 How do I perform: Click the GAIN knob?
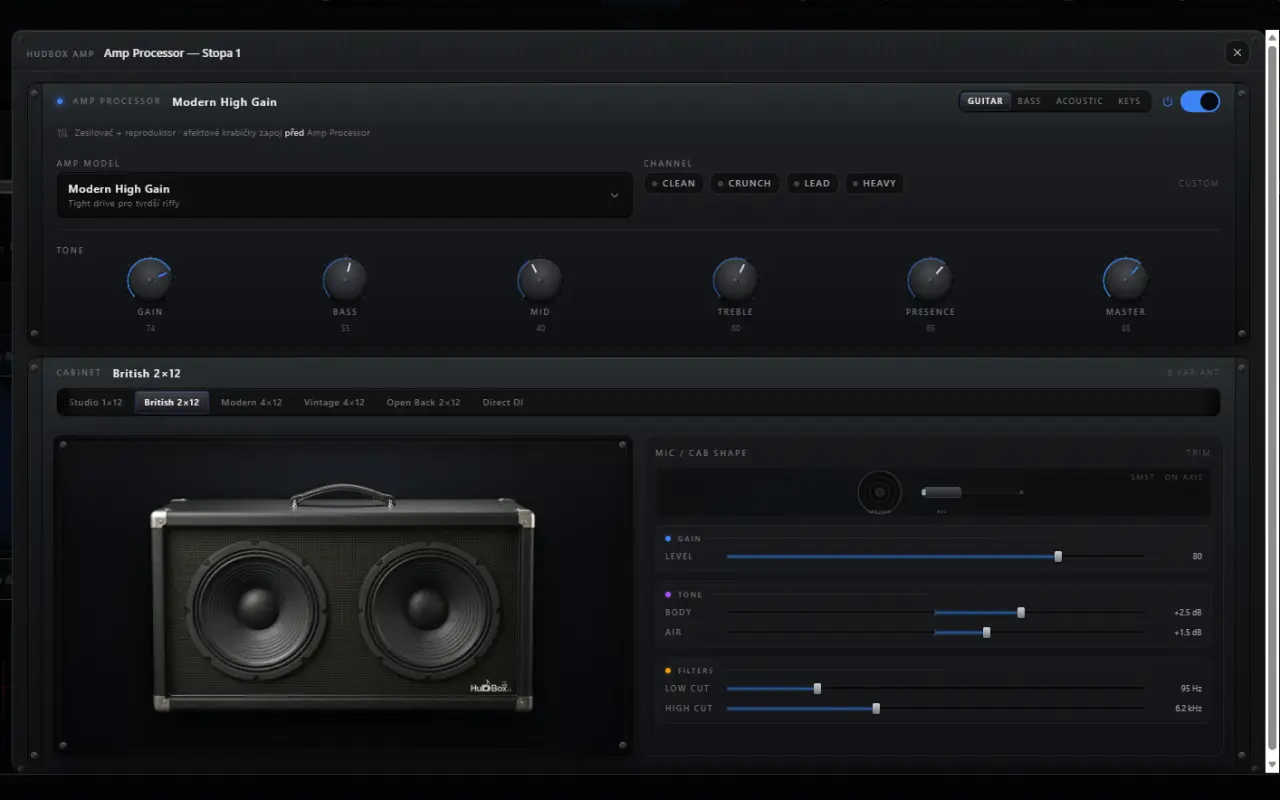[x=150, y=280]
